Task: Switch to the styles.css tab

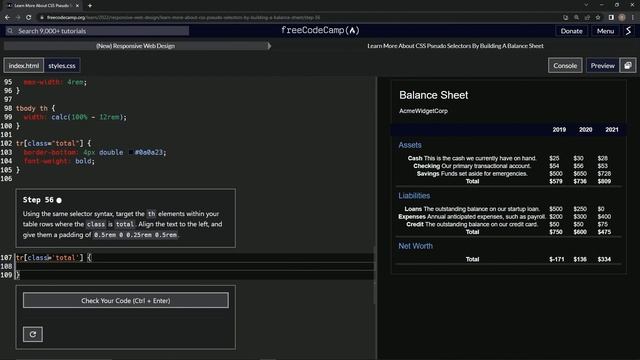Action: (62, 65)
